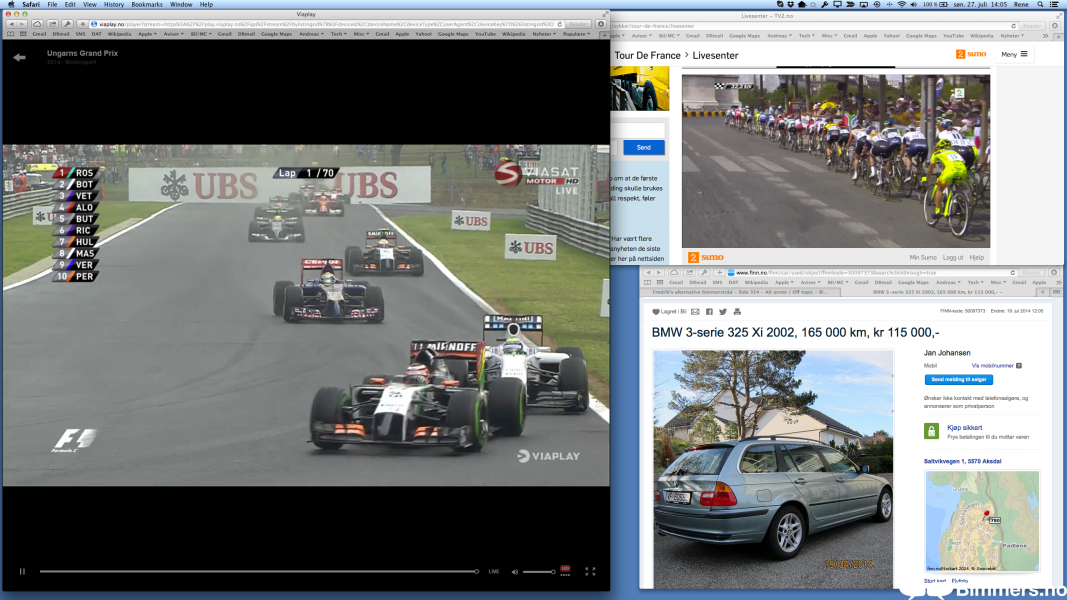The image size is (1067, 600).
Task: Click Logg ut under the Tour video
Action: tap(953, 258)
